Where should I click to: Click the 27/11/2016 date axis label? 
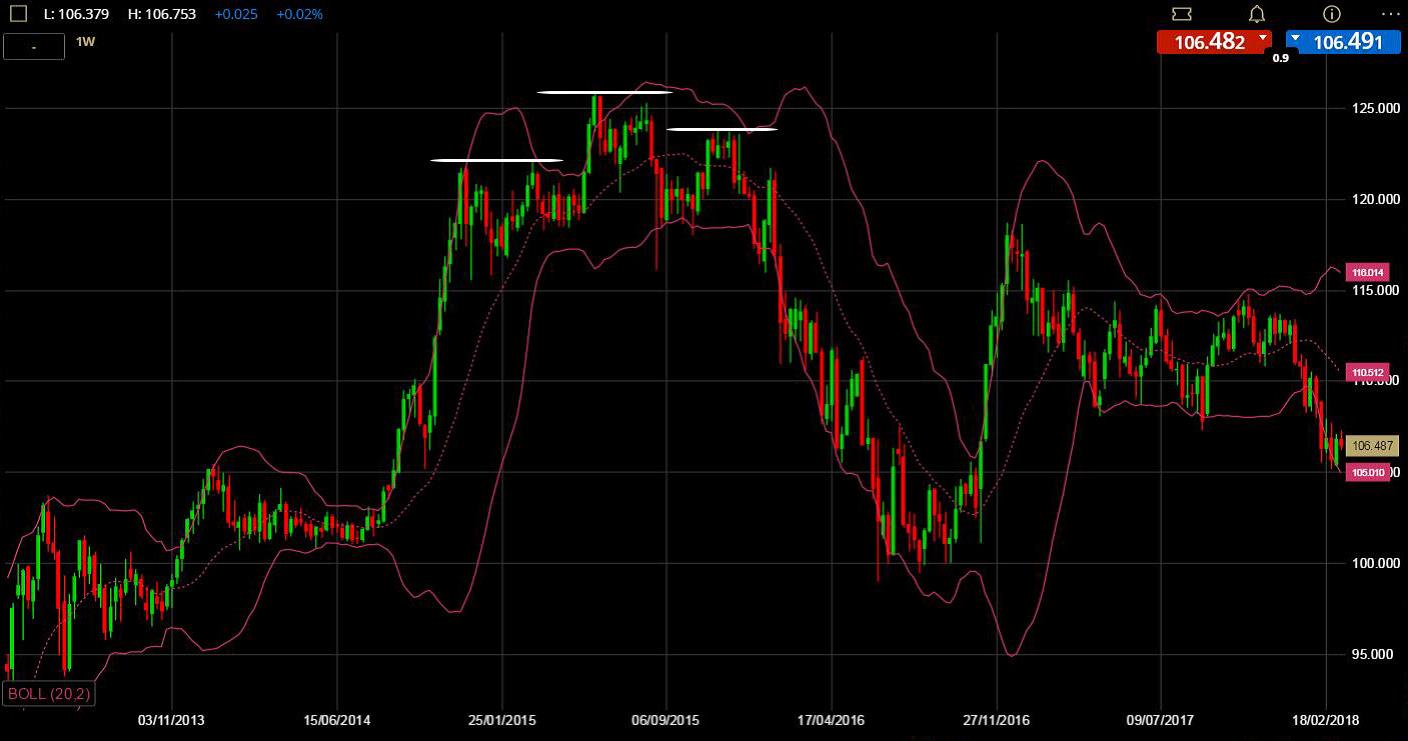click(996, 720)
